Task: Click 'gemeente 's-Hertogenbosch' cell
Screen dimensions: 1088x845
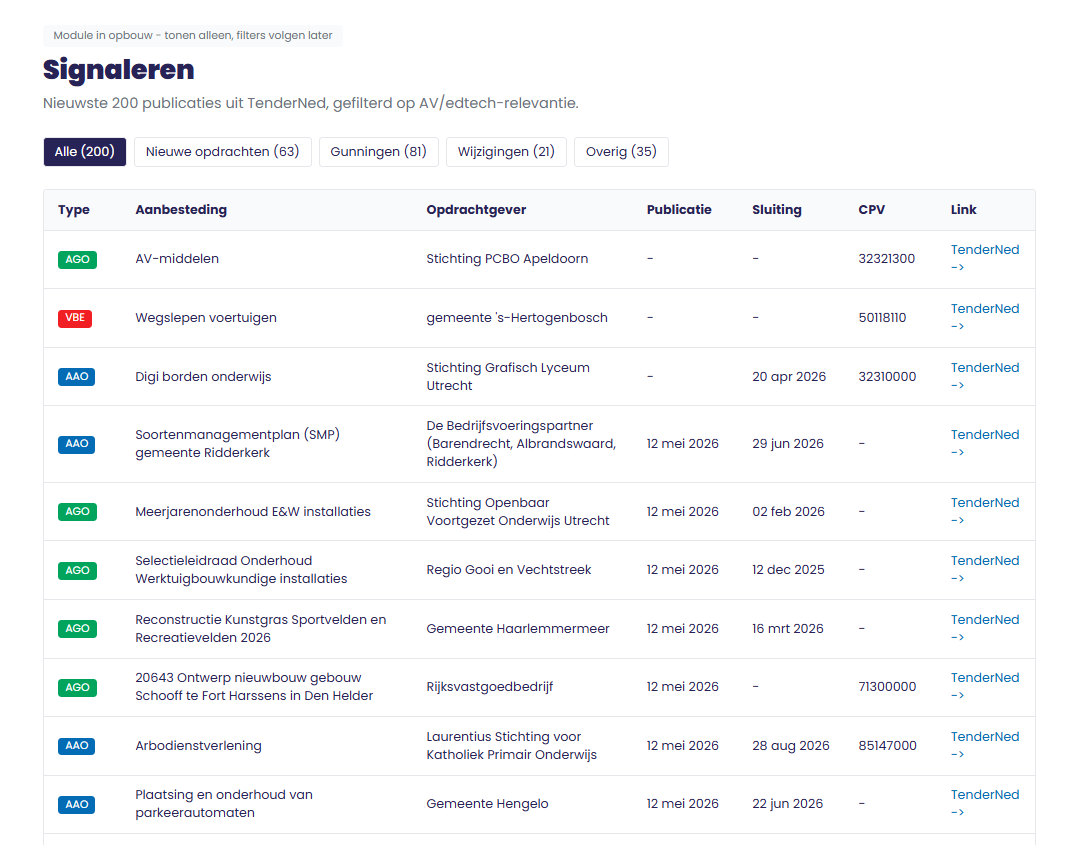Action: pyautogui.click(x=517, y=318)
